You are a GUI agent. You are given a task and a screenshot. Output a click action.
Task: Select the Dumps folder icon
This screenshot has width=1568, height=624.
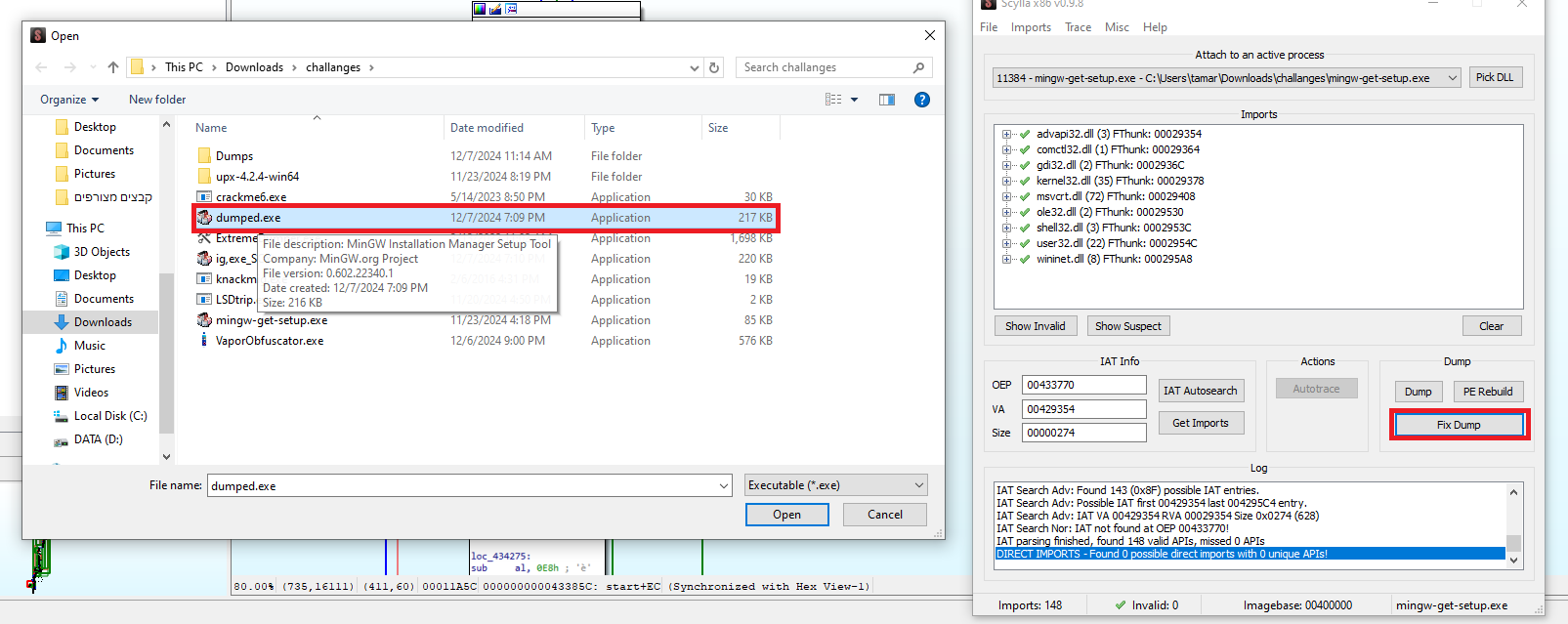coord(204,156)
